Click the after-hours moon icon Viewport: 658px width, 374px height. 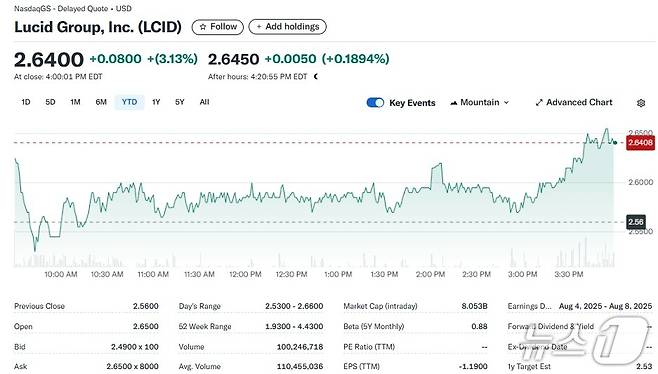(316, 76)
